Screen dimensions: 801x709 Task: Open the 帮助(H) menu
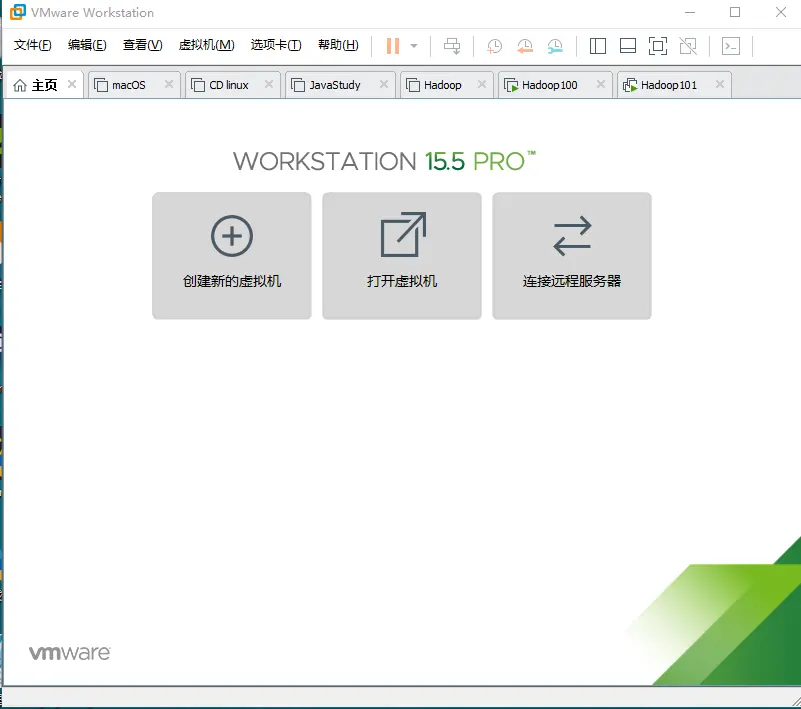coord(338,45)
